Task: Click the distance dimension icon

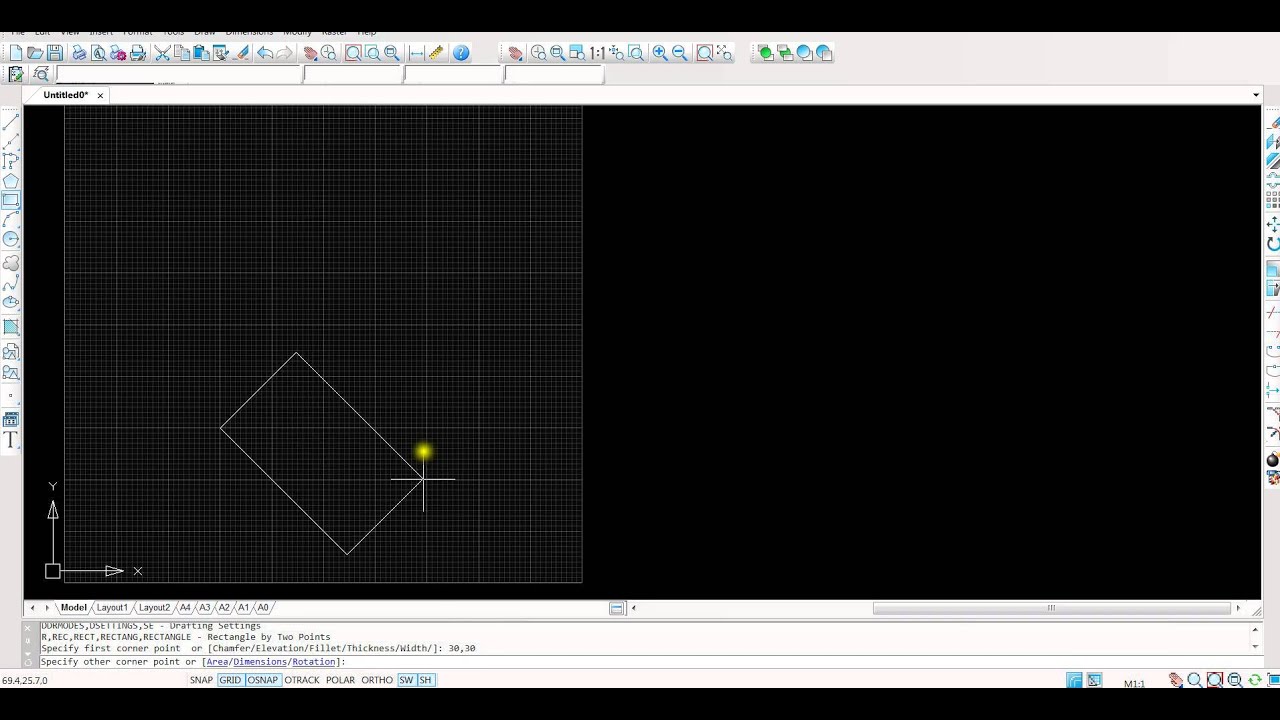Action: (417, 53)
